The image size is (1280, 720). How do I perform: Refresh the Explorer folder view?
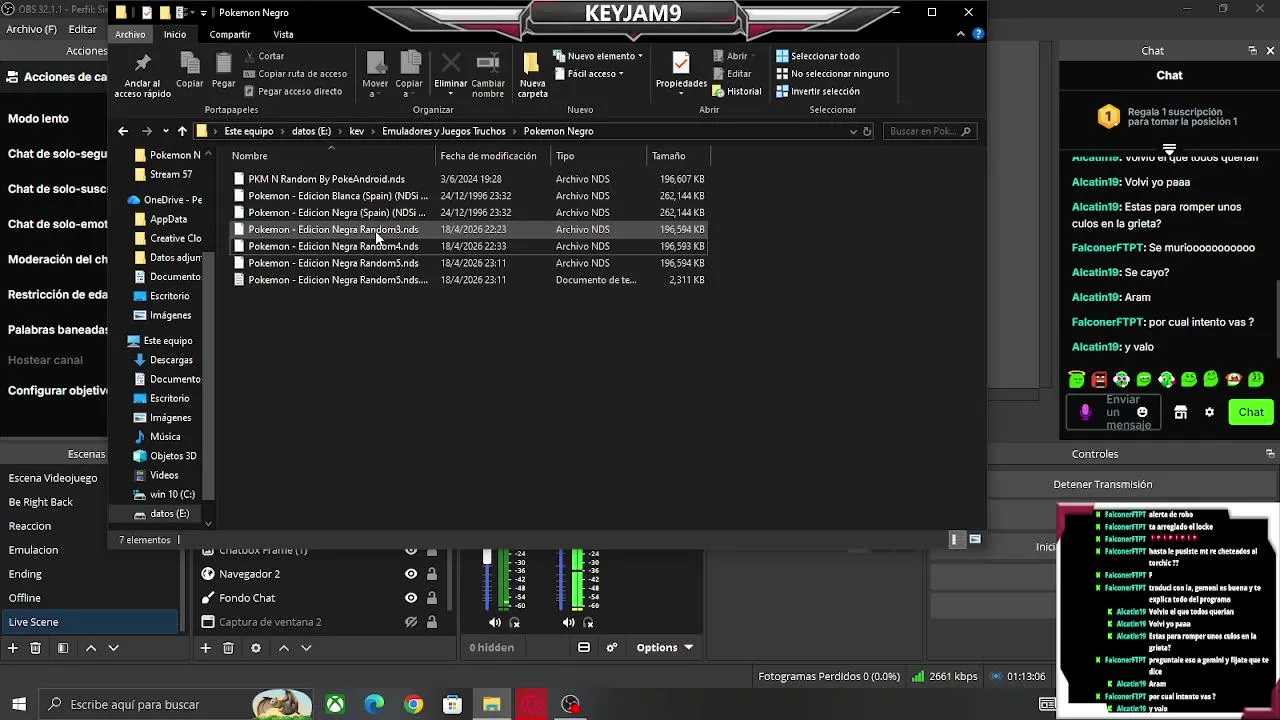click(x=867, y=131)
